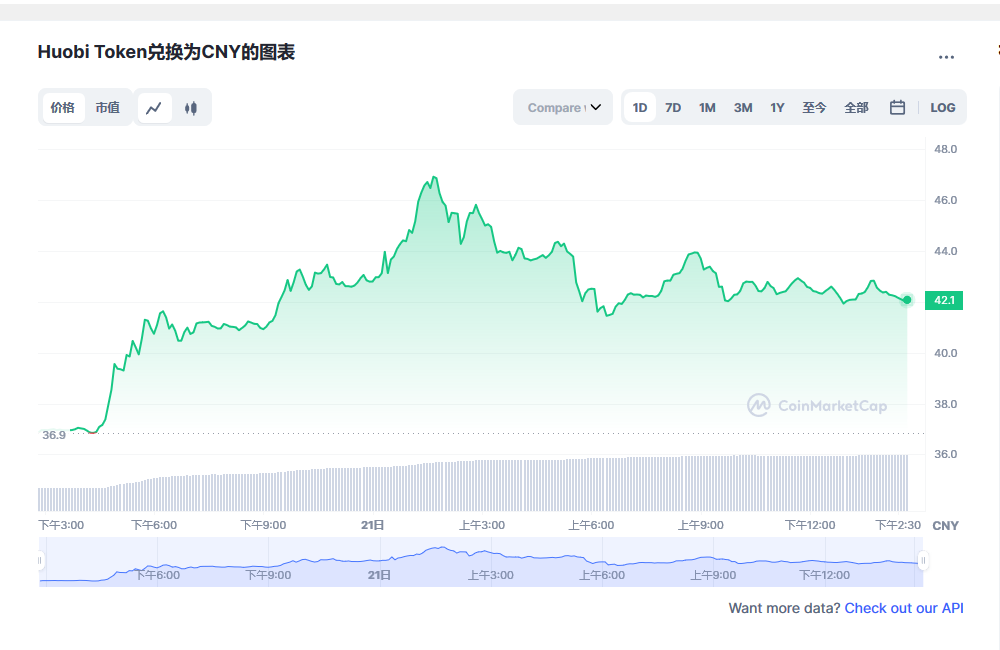The width and height of the screenshot is (1000, 650).
Task: Click the 36.9 opening price label
Action: 54,435
